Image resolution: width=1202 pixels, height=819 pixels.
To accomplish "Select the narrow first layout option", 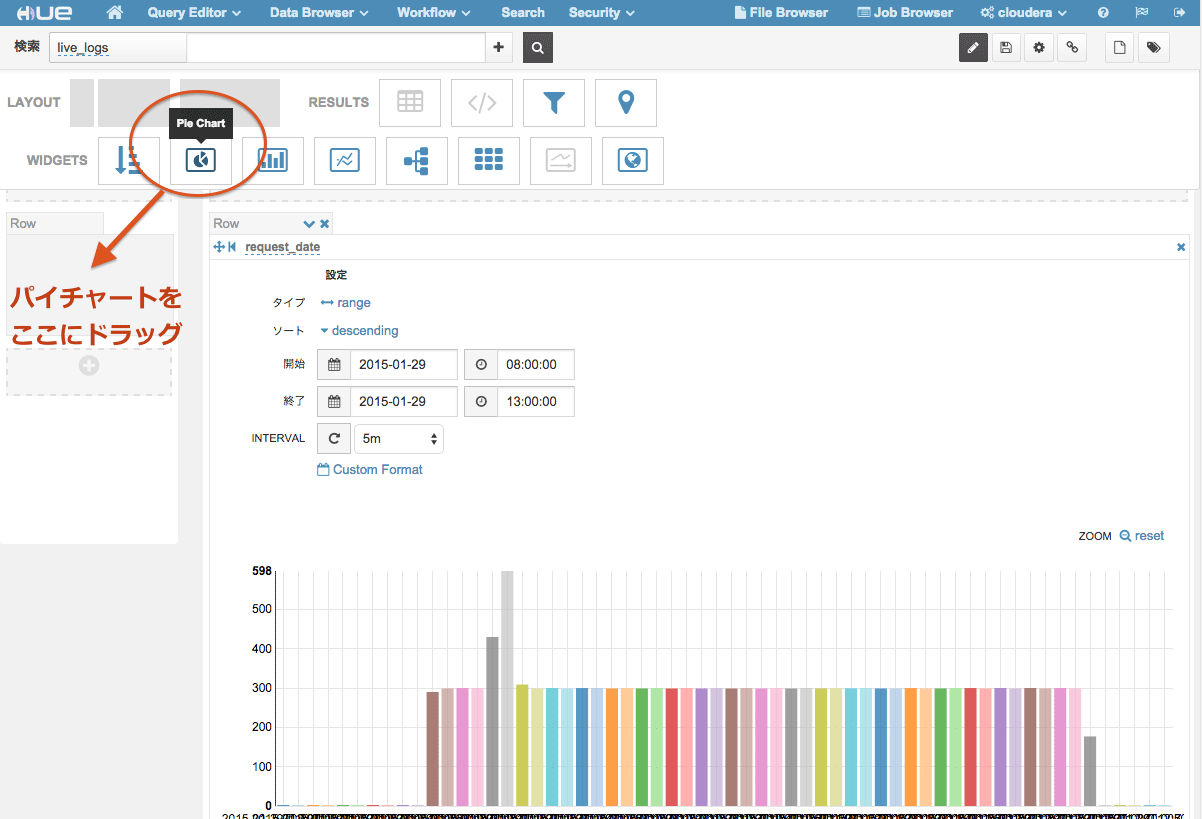I will (82, 103).
